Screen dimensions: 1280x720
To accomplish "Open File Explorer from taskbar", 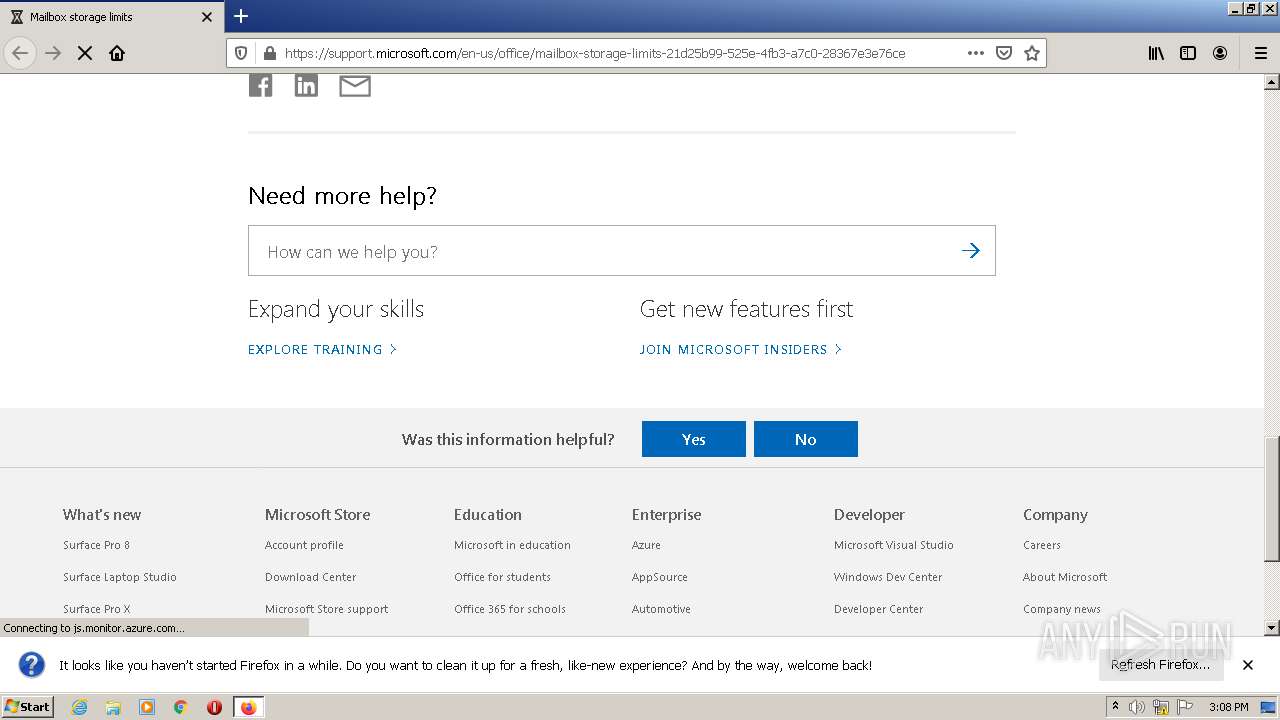I will pyautogui.click(x=113, y=707).
